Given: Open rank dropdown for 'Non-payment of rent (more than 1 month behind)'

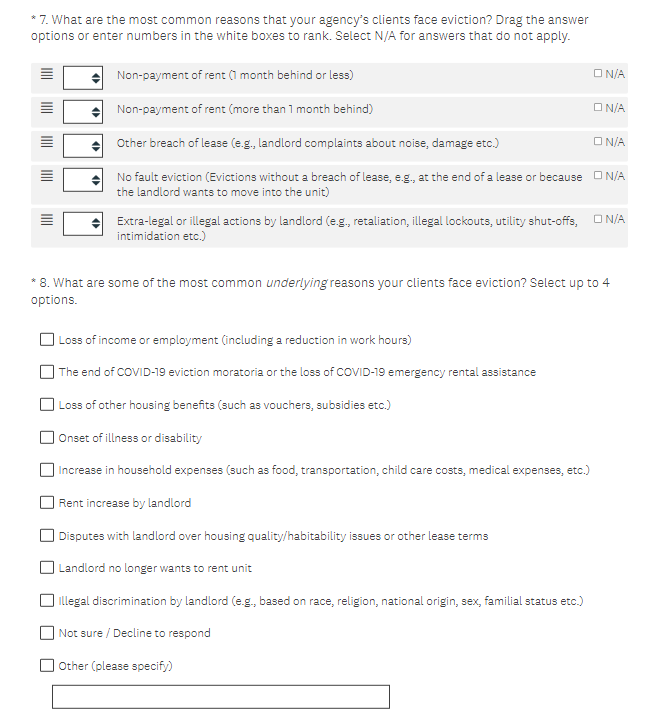Looking at the screenshot, I should 84,110.
